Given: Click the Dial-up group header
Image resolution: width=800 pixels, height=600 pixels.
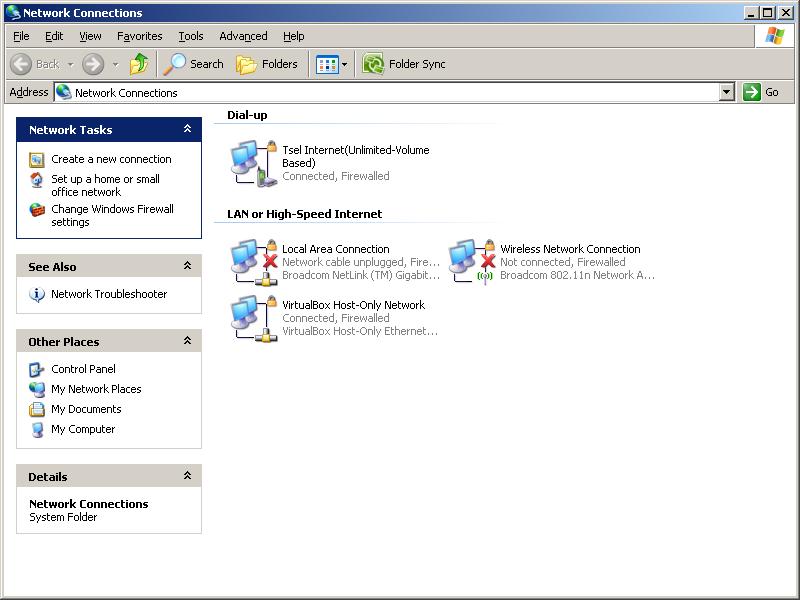Looking at the screenshot, I should pos(247,115).
